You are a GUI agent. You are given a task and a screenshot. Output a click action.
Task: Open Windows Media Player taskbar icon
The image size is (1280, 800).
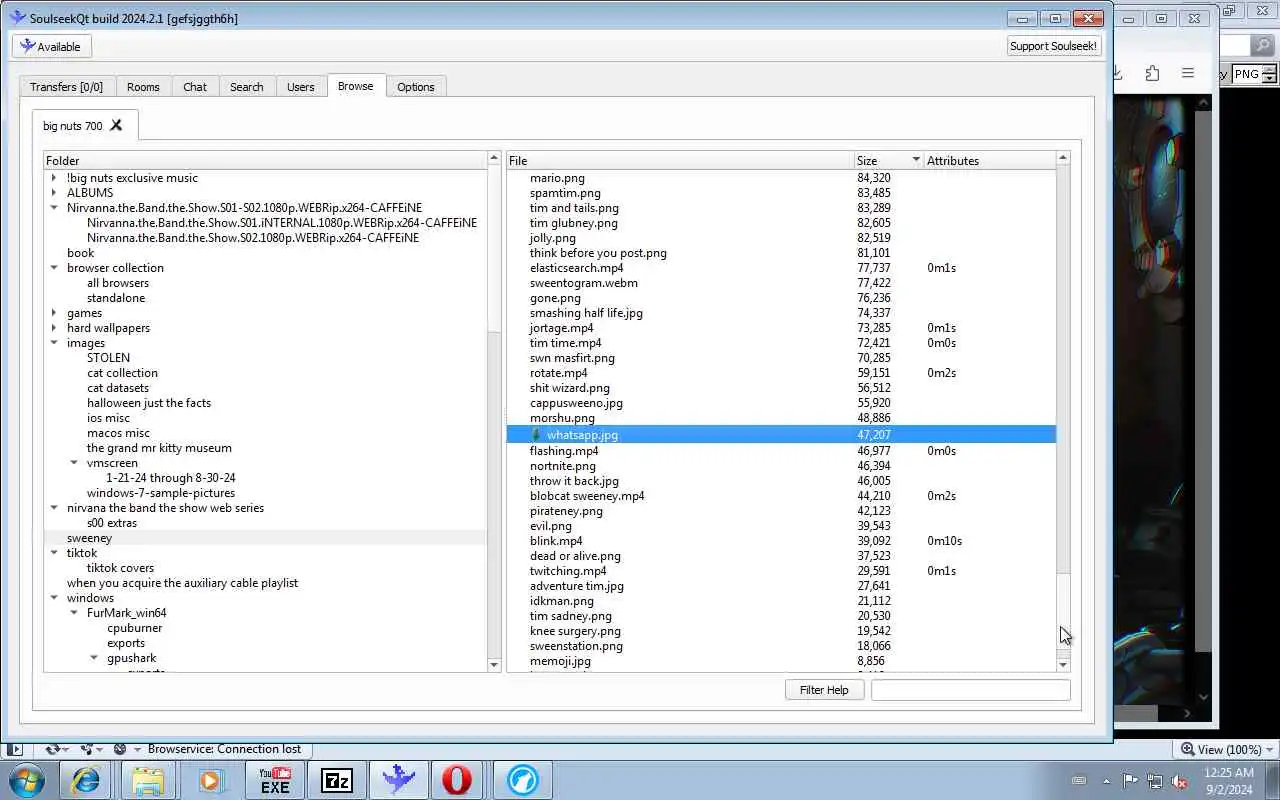(x=210, y=780)
